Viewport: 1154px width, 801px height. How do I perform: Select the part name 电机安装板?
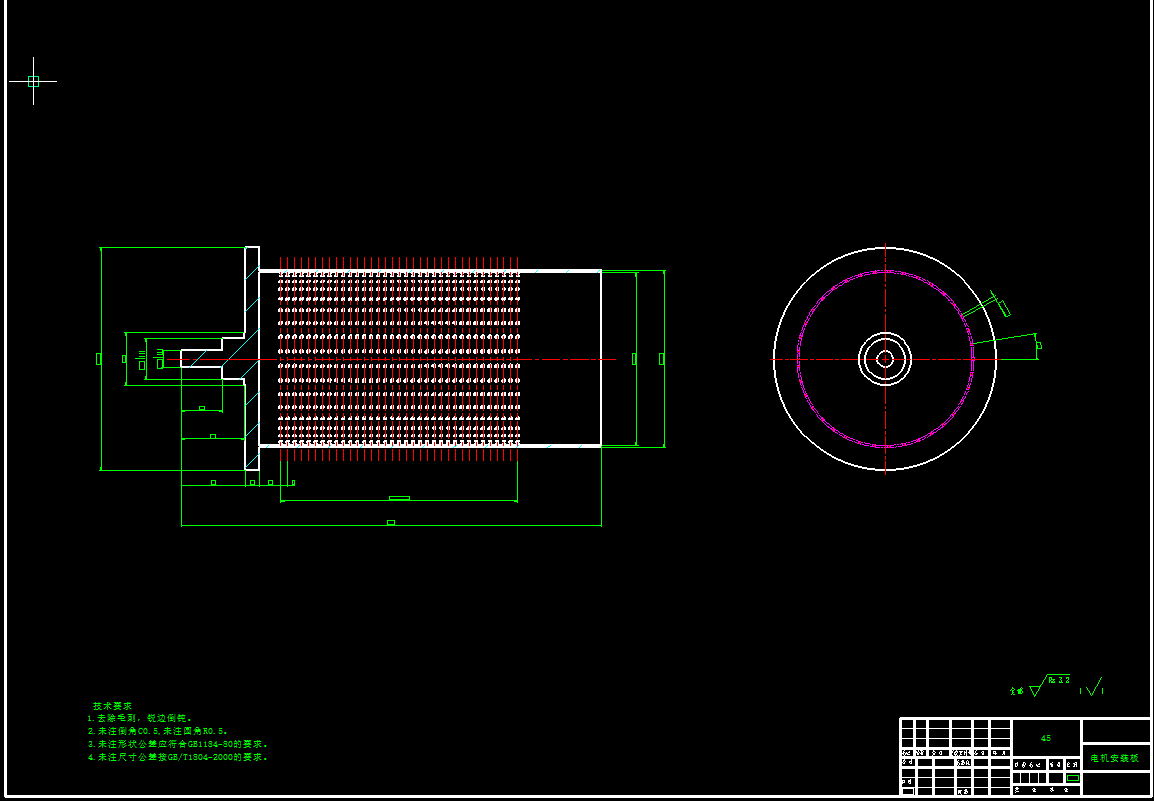[1115, 758]
